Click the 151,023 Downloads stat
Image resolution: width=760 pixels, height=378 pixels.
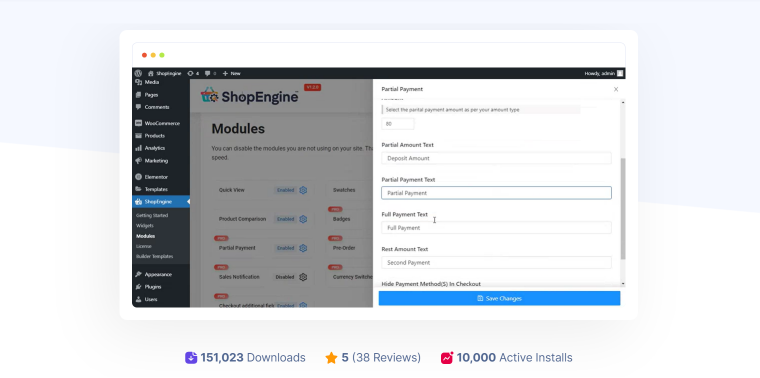245,358
